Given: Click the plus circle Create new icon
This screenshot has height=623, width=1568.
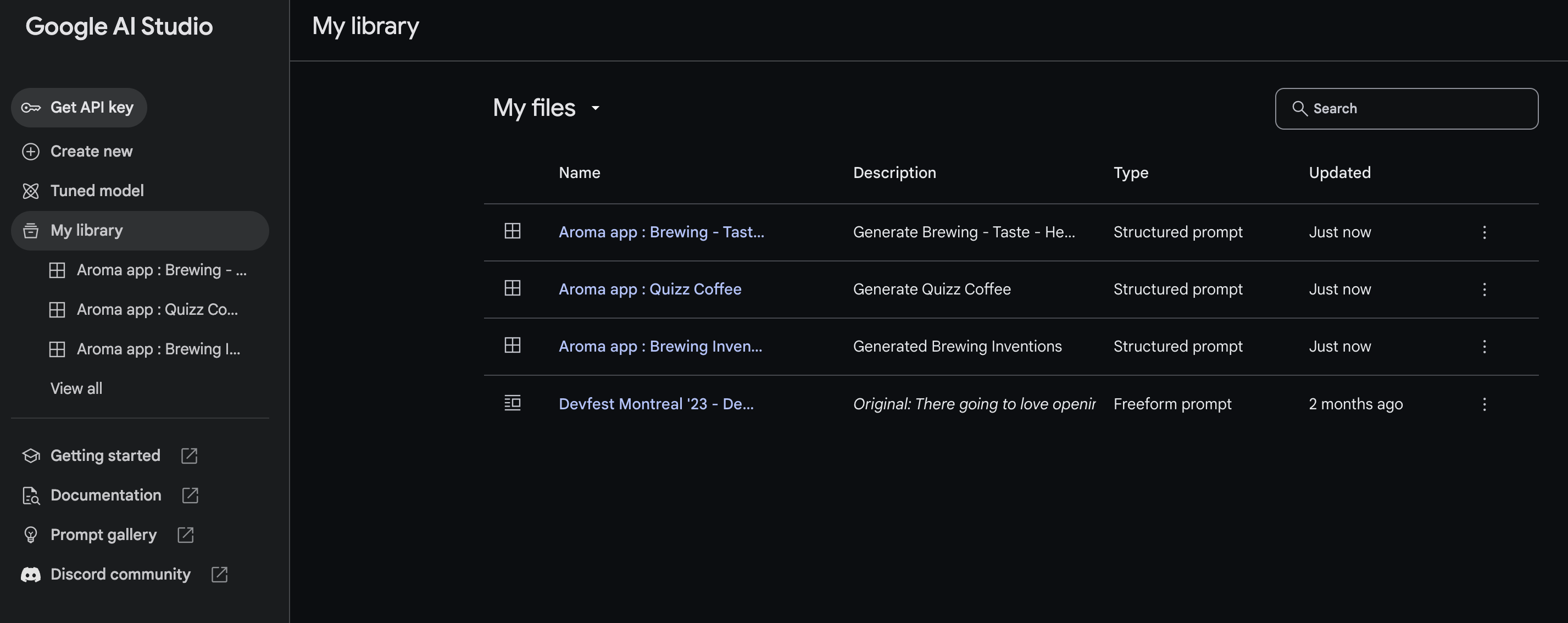Looking at the screenshot, I should tap(30, 152).
